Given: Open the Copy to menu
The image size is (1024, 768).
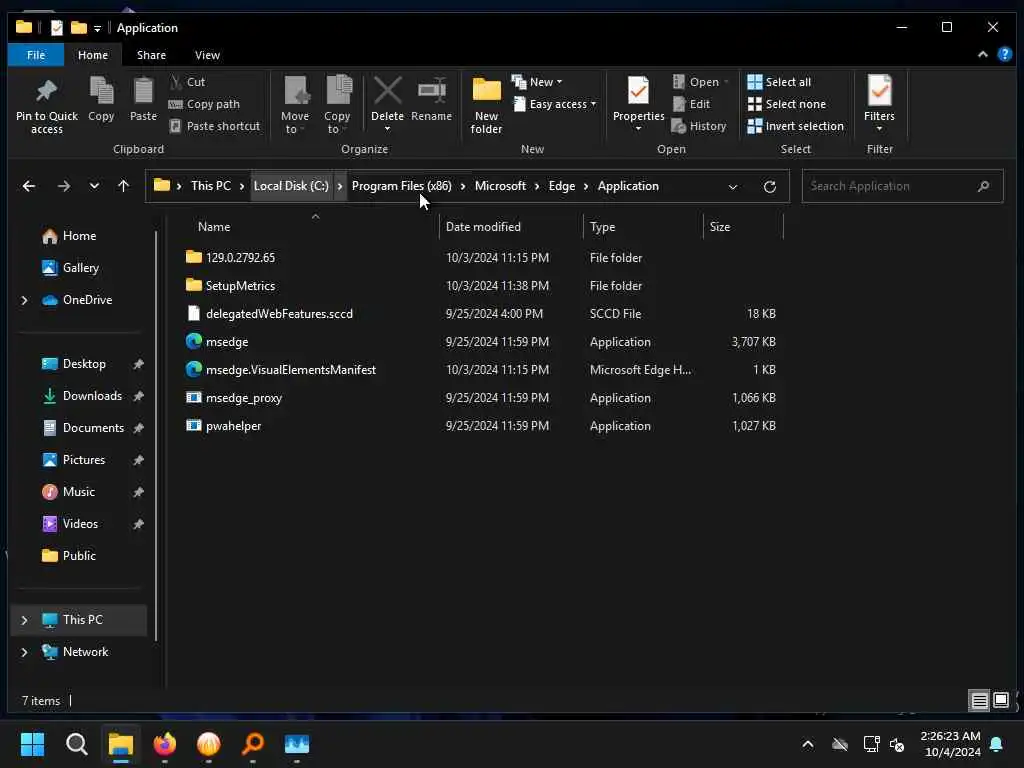Looking at the screenshot, I should pyautogui.click(x=337, y=104).
